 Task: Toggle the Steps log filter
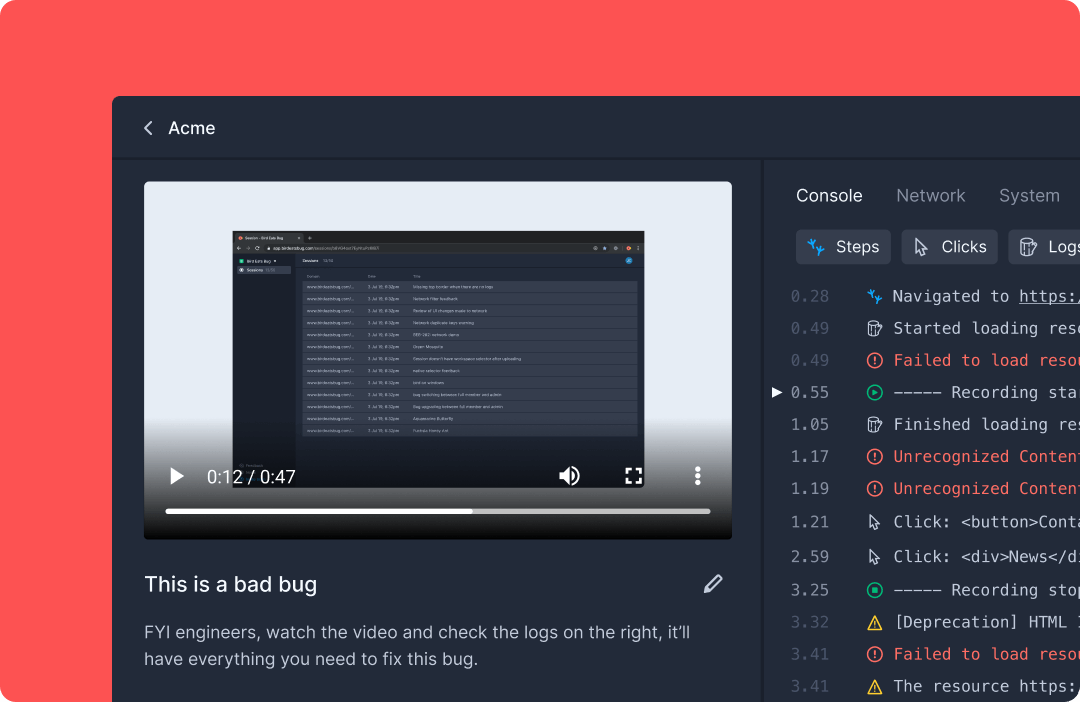[843, 247]
